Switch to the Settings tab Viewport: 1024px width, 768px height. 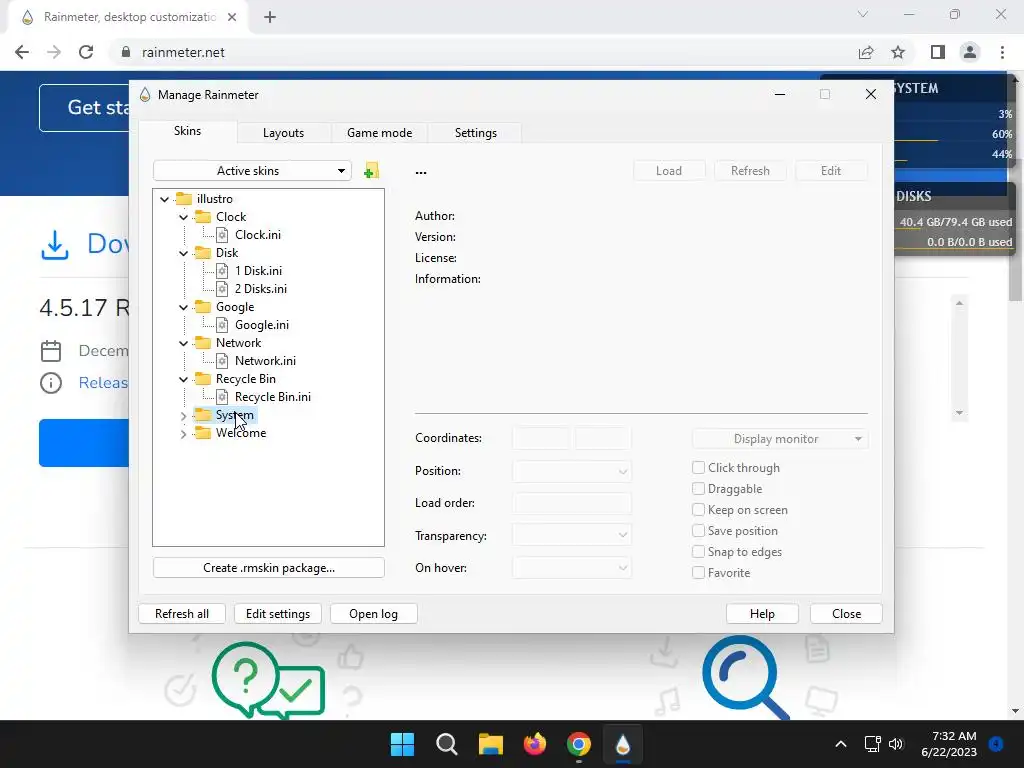(x=475, y=133)
